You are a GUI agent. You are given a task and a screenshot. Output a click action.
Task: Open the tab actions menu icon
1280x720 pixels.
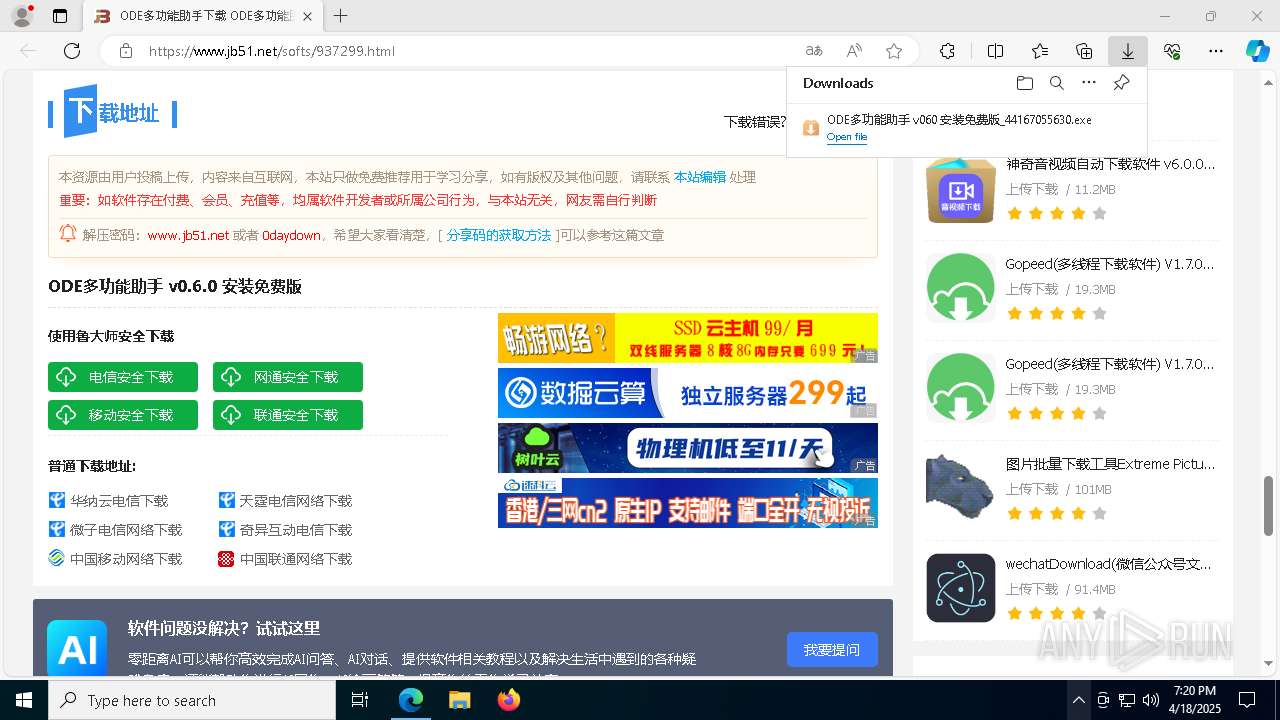click(x=60, y=16)
